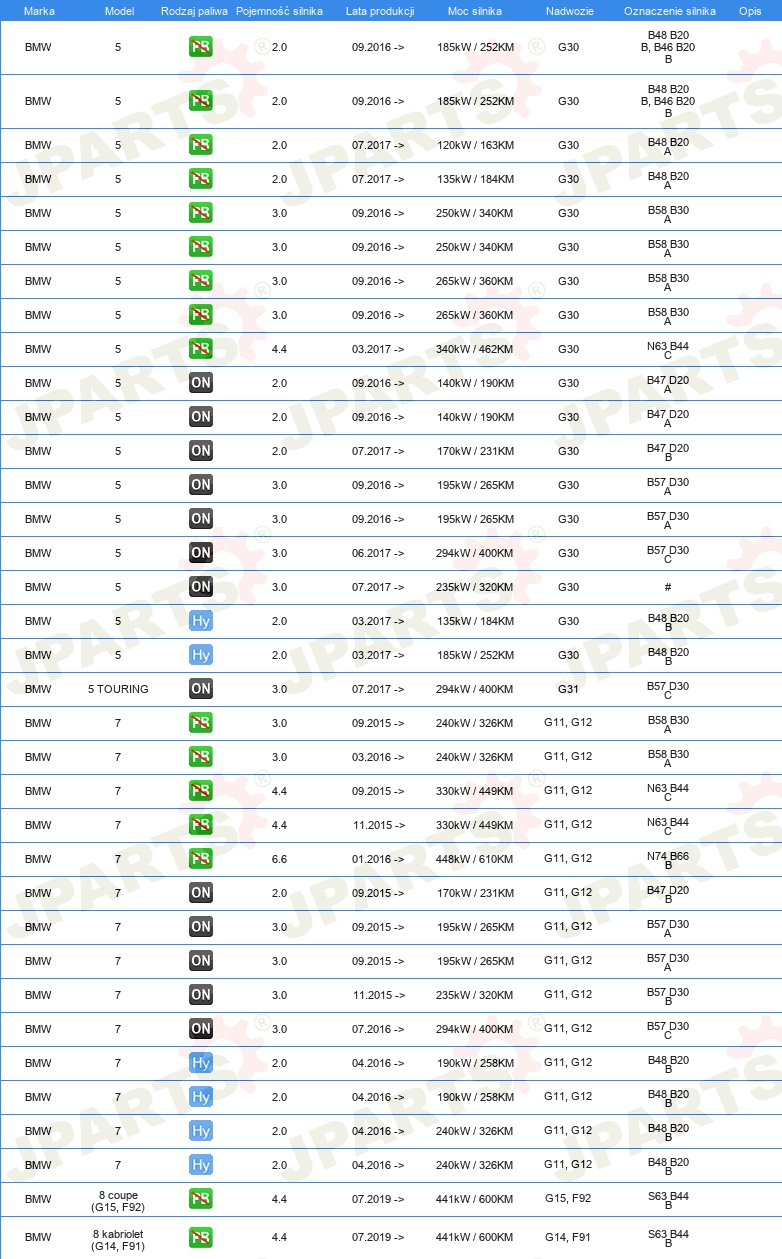
Task: Click the petrol icon in the 4.4 11.2015 row
Action: [x=201, y=825]
